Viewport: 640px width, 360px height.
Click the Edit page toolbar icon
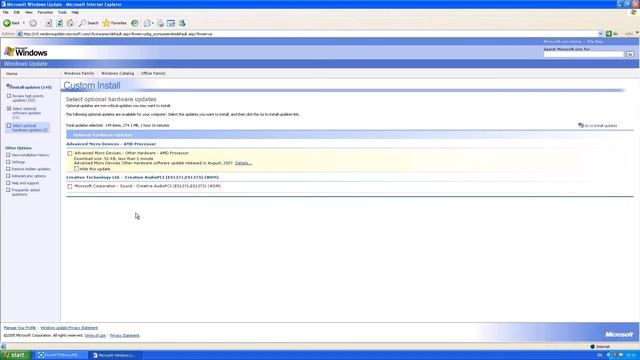(x=171, y=23)
